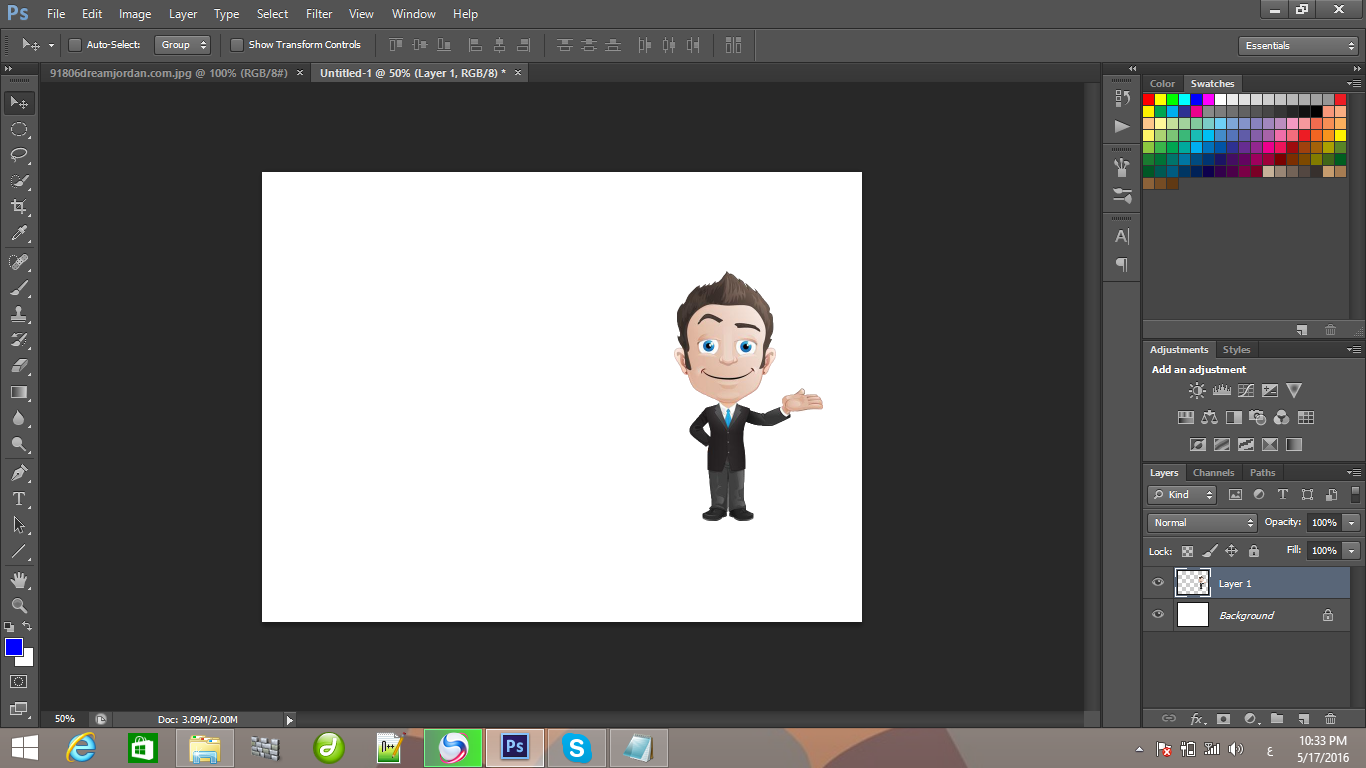Select the Zoom tool

18,605
